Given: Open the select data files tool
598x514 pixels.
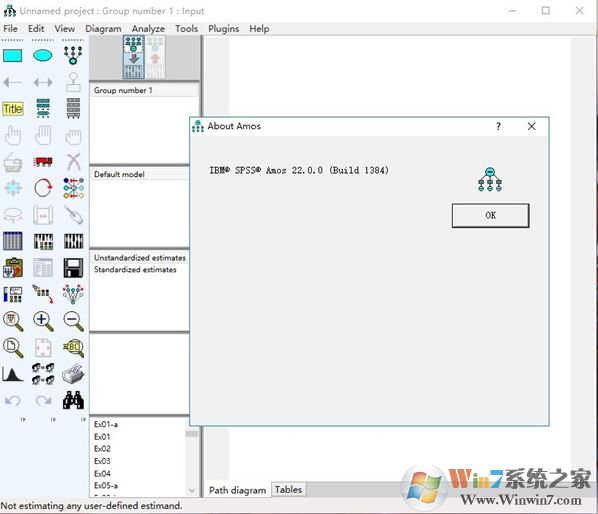Looking at the screenshot, I should coord(13,241).
